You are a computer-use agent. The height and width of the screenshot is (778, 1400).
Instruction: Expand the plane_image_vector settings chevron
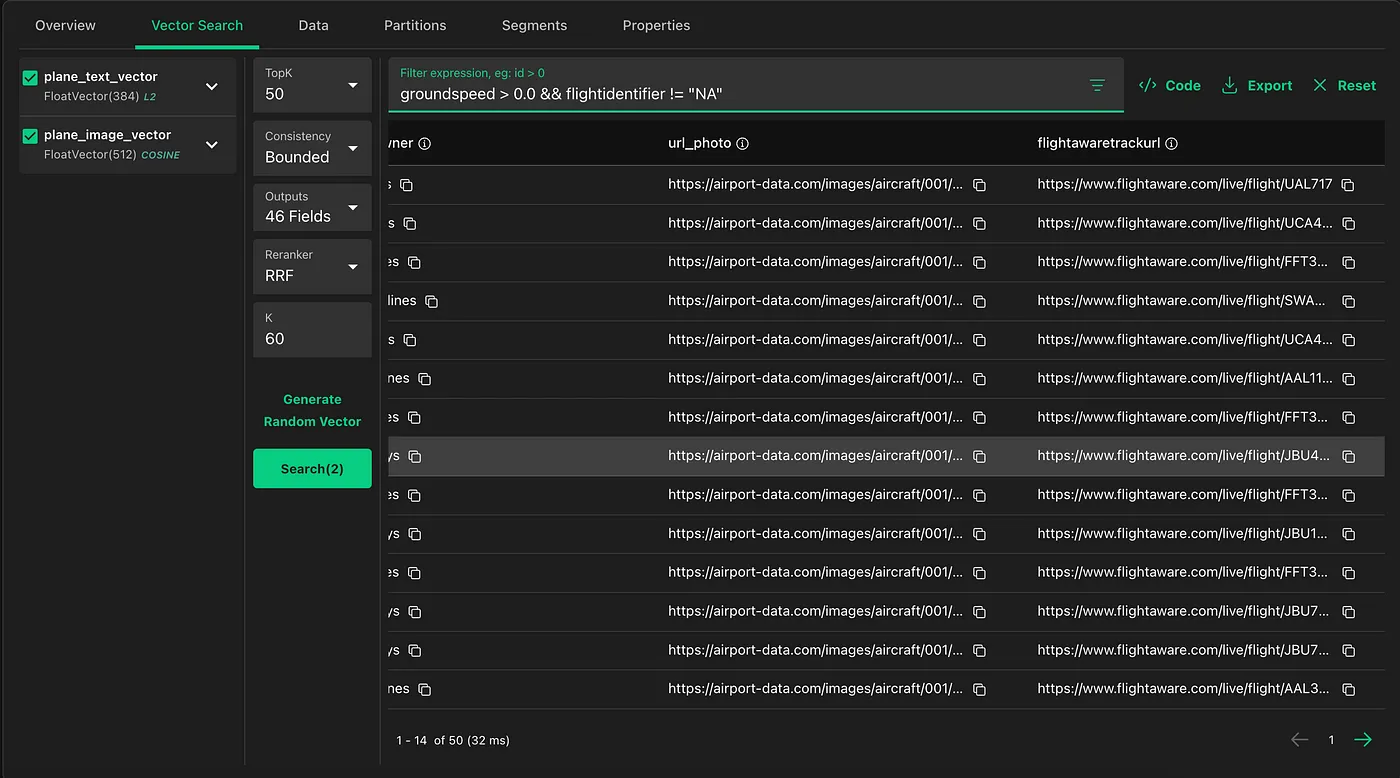pyautogui.click(x=212, y=145)
